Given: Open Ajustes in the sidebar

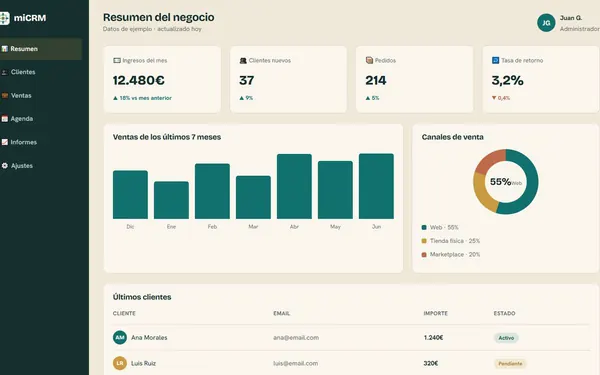Looking at the screenshot, I should (40, 166).
